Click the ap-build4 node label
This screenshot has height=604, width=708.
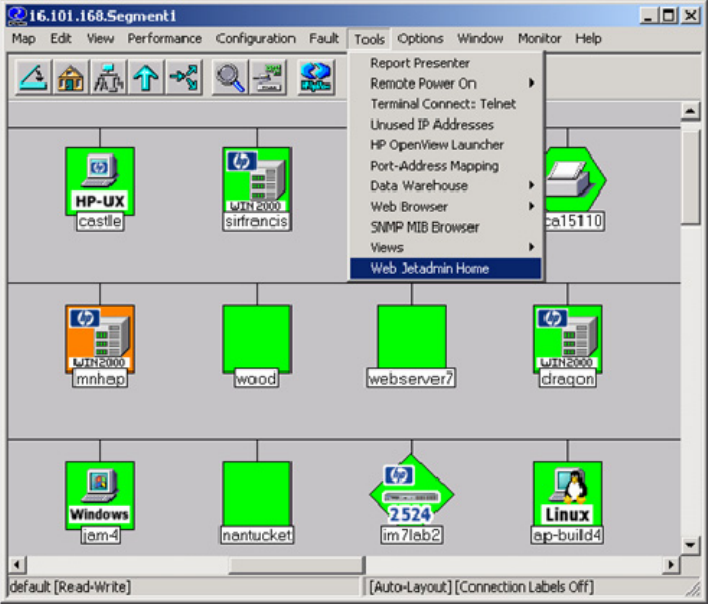pos(567,535)
